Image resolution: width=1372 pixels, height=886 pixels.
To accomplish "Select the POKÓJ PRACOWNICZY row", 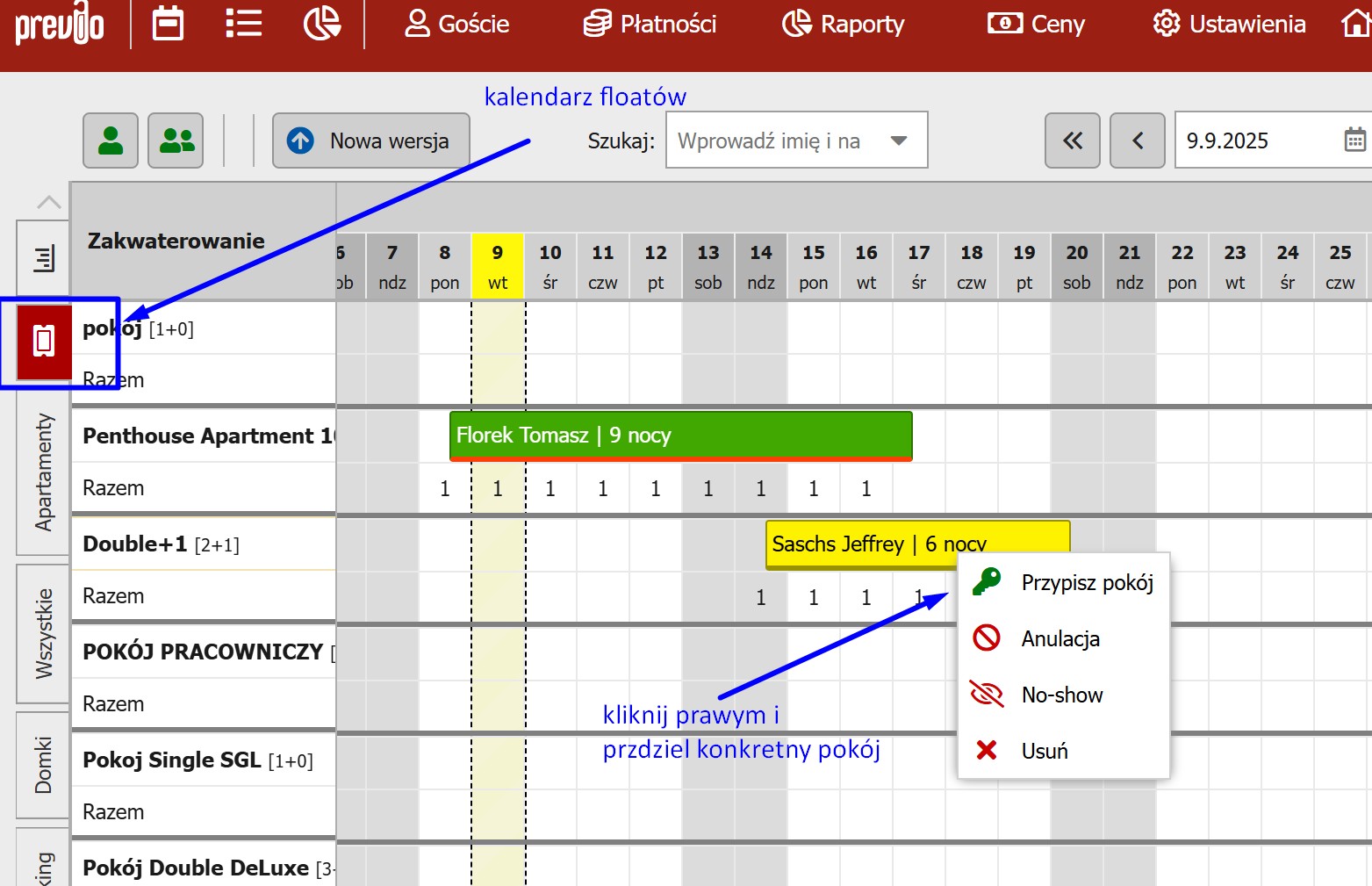I will 204,652.
